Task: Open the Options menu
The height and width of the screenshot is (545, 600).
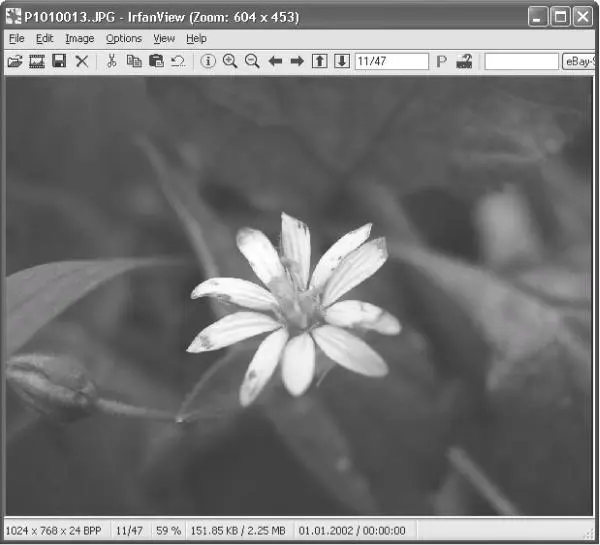Action: click(x=124, y=39)
